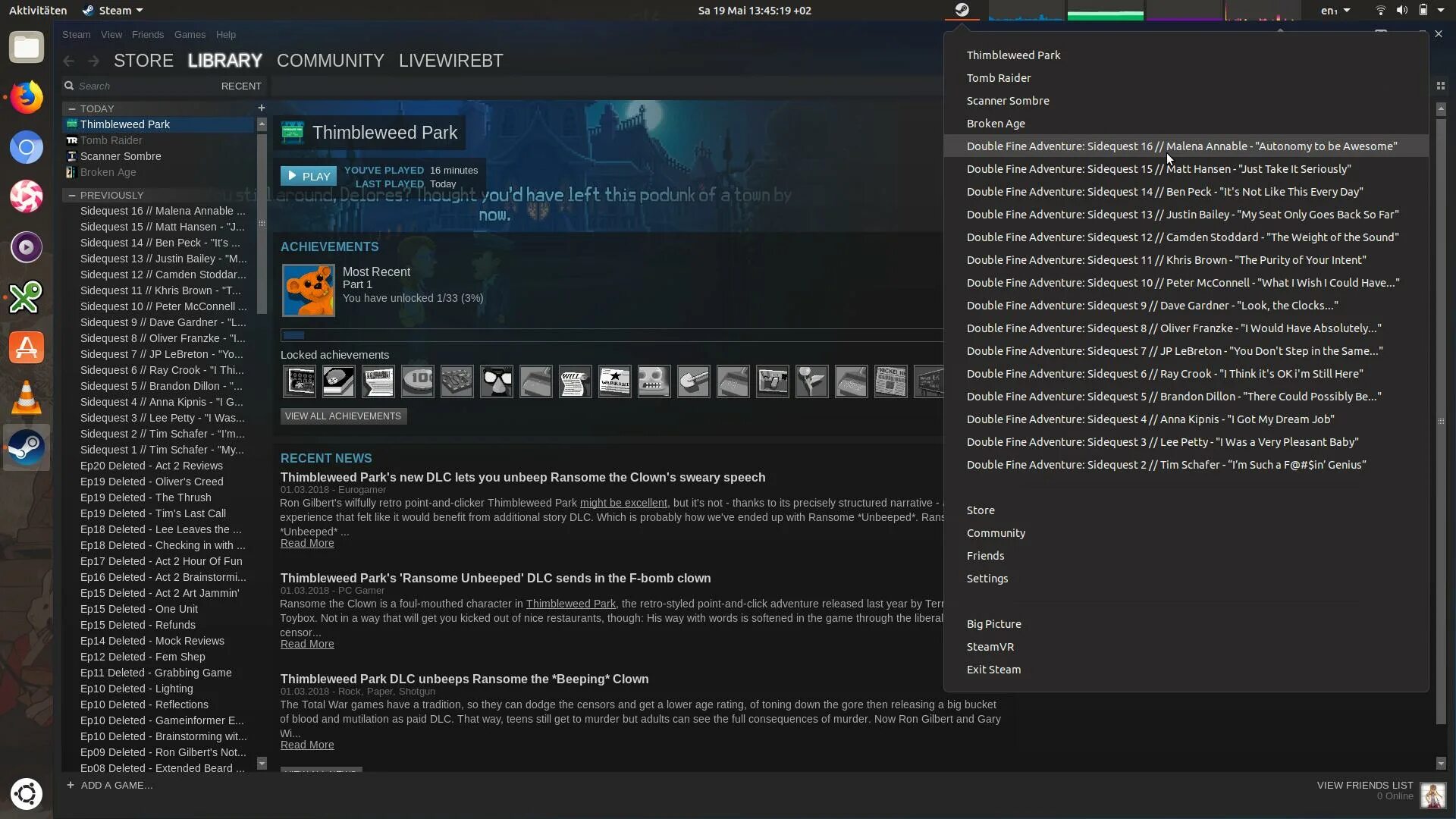
Task: Click the shovel locked achievement icon
Action: point(693,381)
